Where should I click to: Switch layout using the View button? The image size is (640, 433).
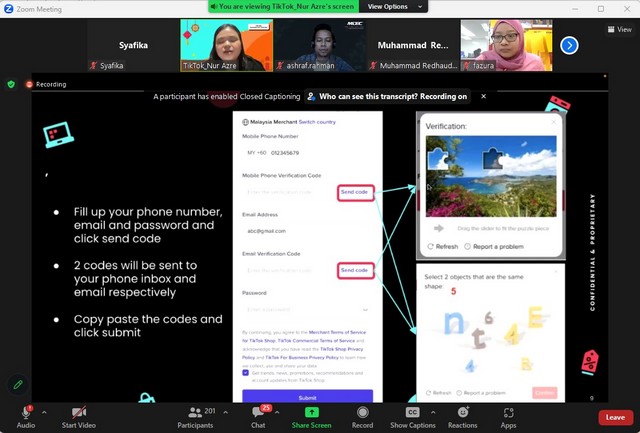coord(619,29)
